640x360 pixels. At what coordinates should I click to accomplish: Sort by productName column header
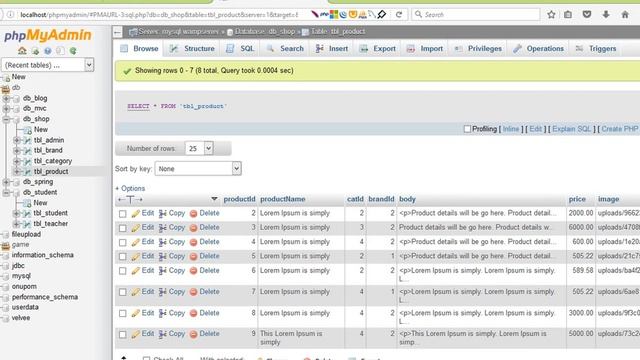point(283,199)
